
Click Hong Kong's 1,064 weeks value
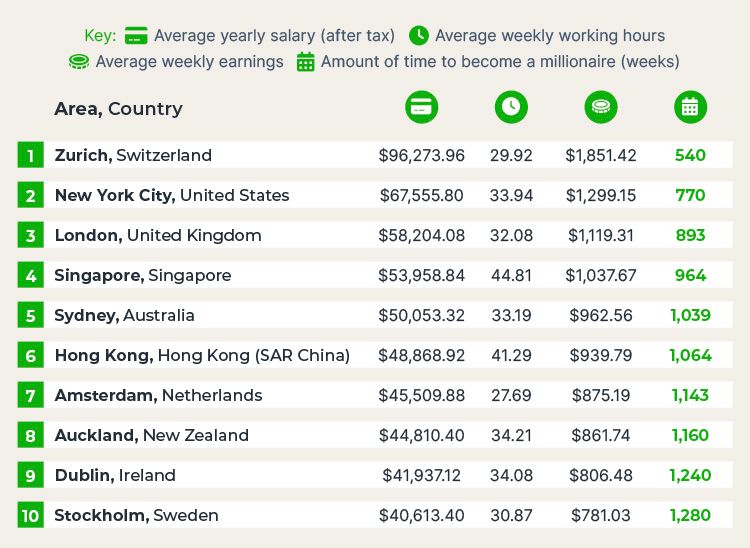point(689,355)
